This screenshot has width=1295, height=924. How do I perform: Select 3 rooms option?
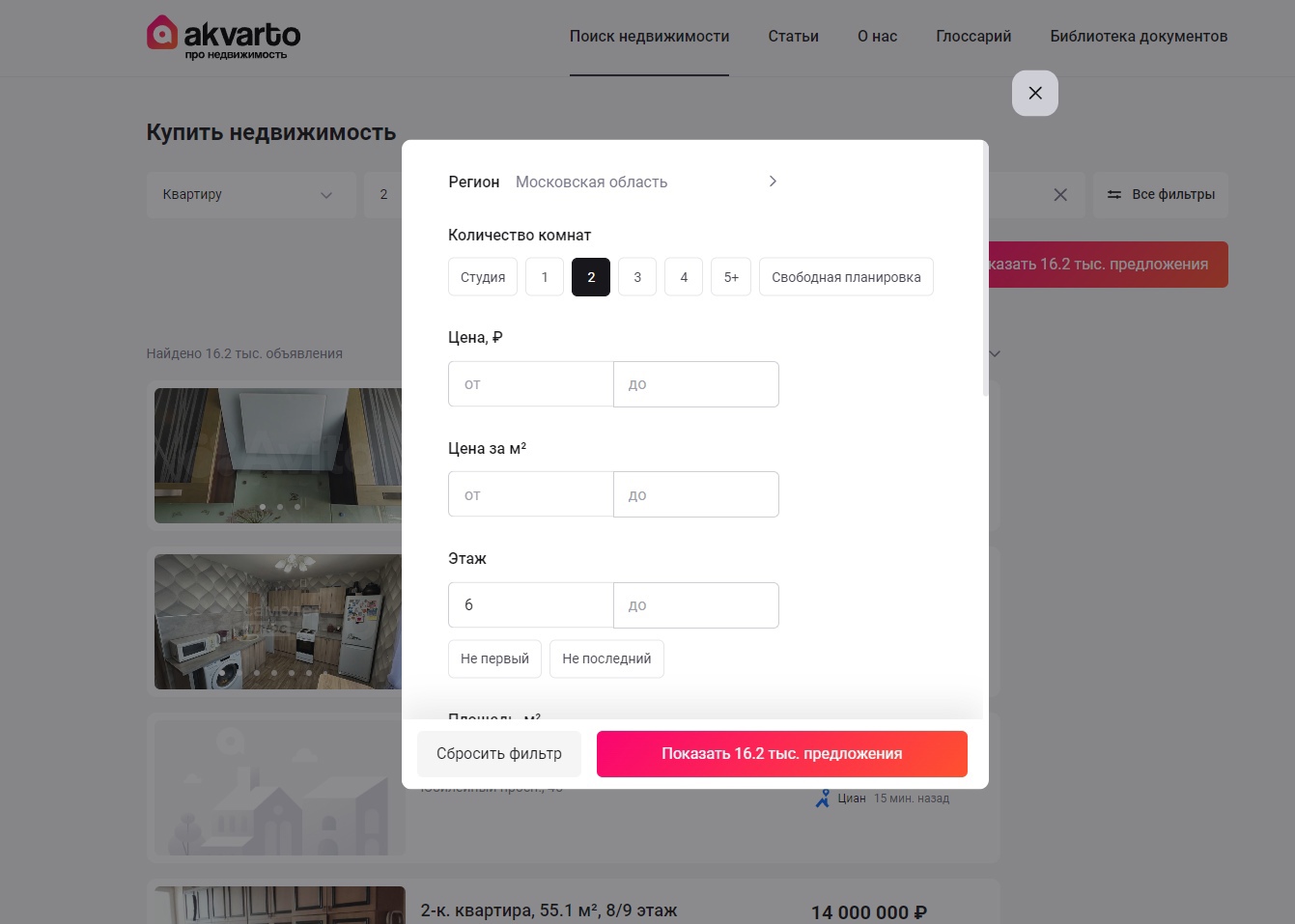click(x=637, y=277)
